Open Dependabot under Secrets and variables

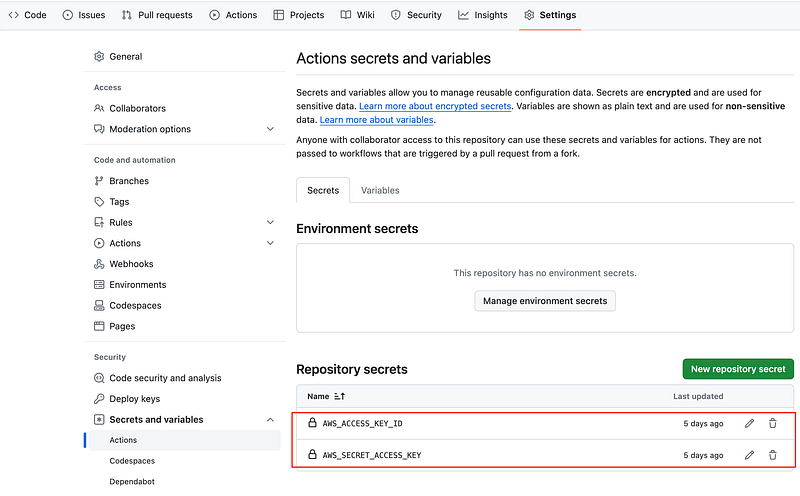[132, 481]
